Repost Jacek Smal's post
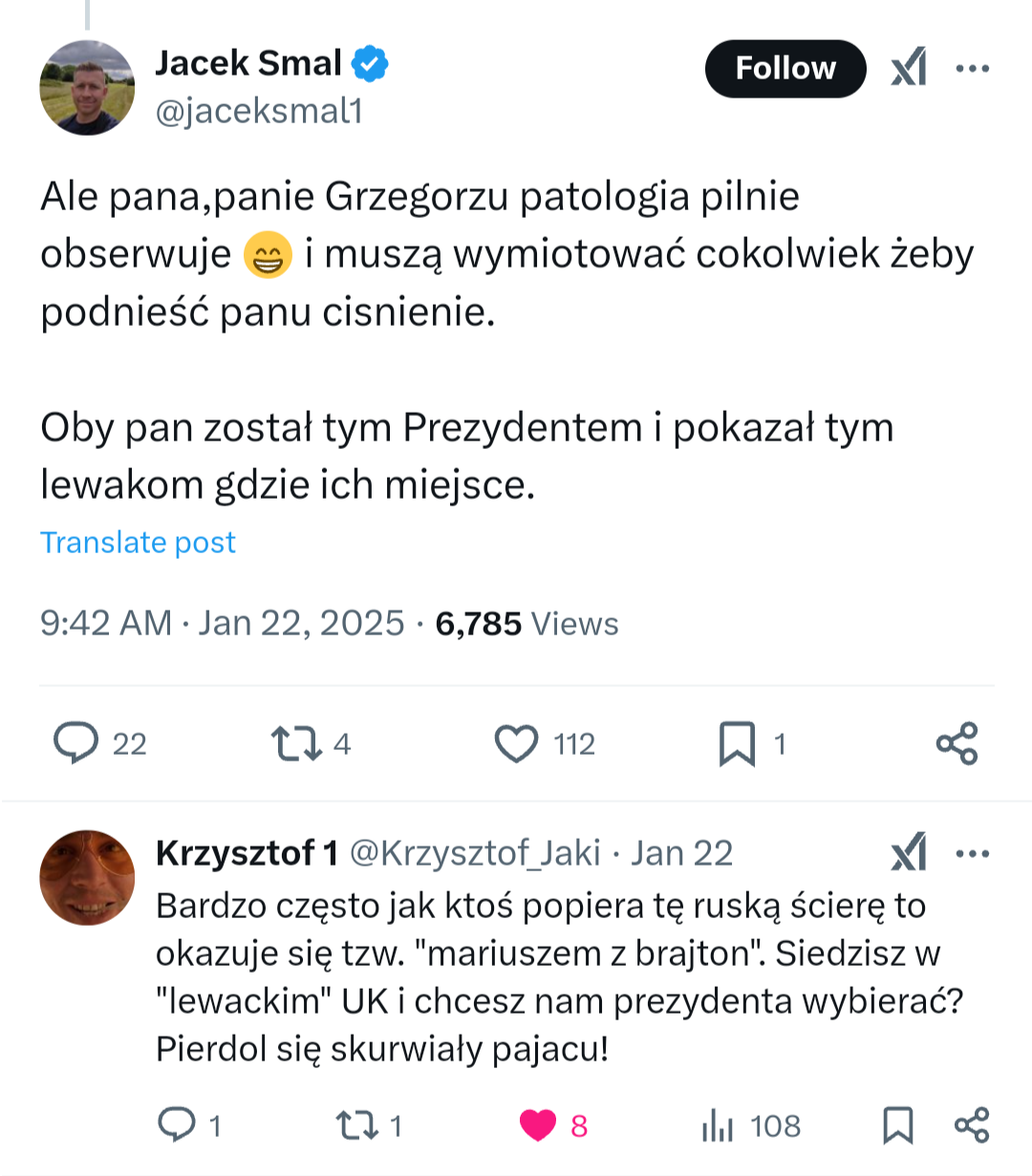 click(x=297, y=743)
